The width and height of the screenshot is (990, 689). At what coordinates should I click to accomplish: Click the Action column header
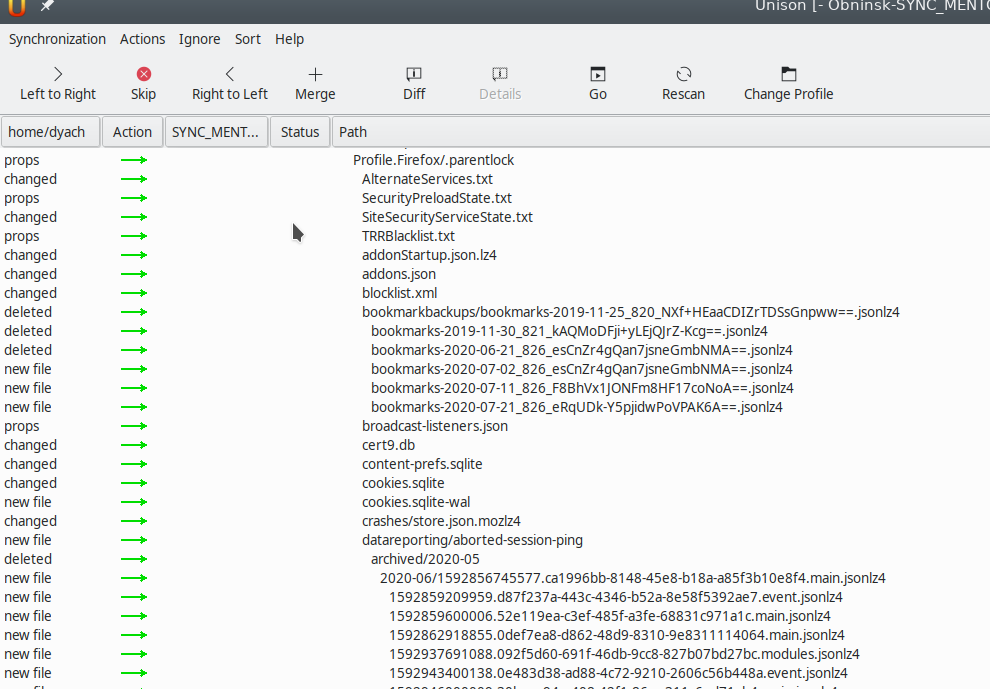coord(133,132)
